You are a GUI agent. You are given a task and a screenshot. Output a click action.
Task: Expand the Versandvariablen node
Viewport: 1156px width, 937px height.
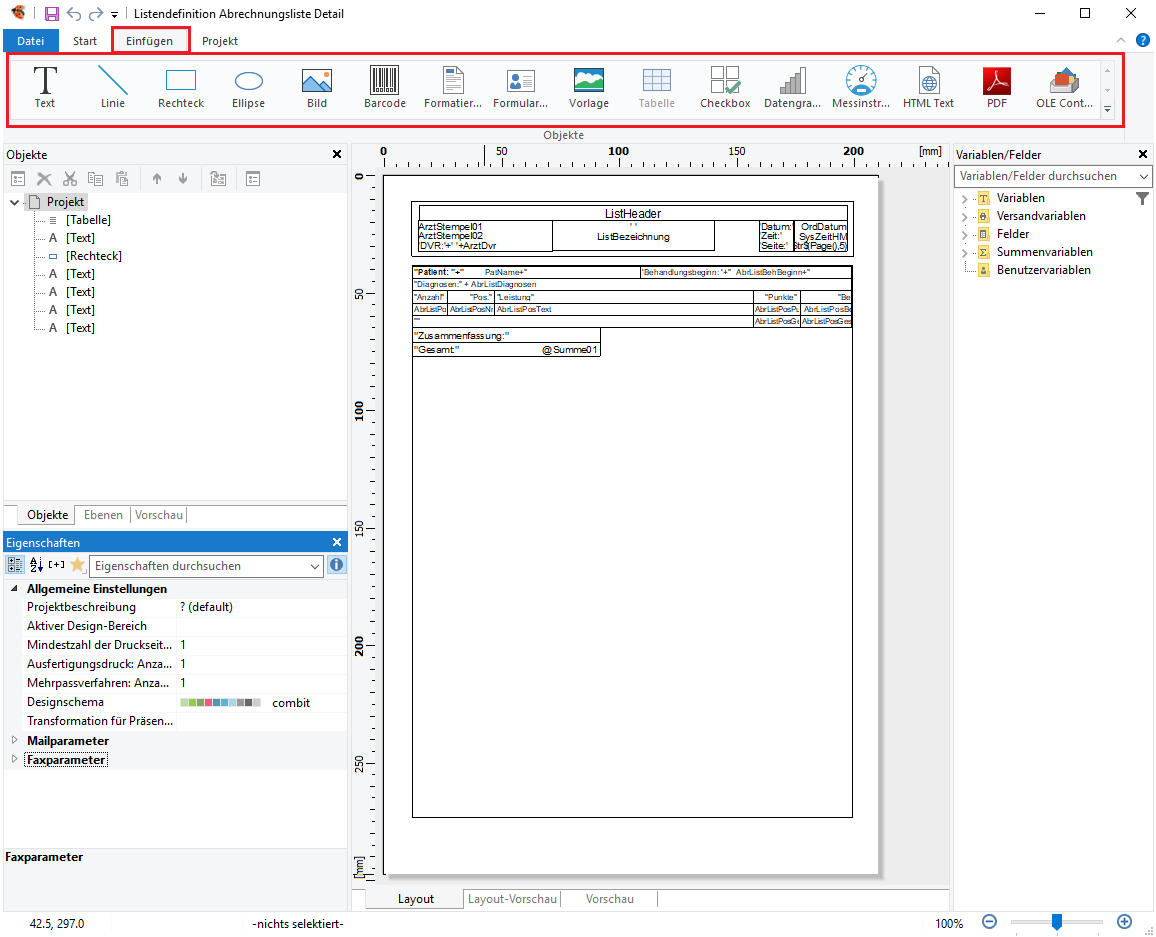pyautogui.click(x=964, y=217)
